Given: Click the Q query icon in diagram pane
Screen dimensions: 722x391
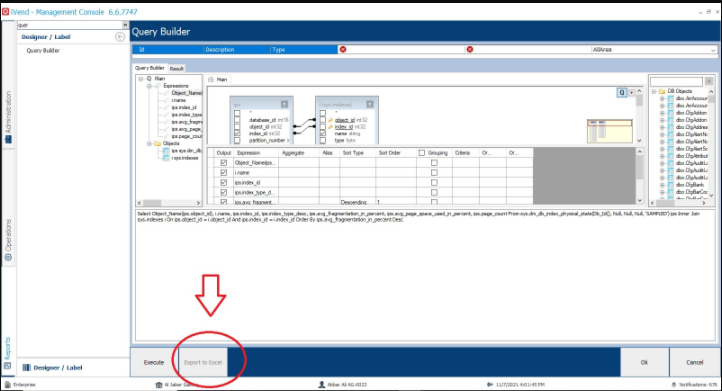Looking at the screenshot, I should click(622, 93).
